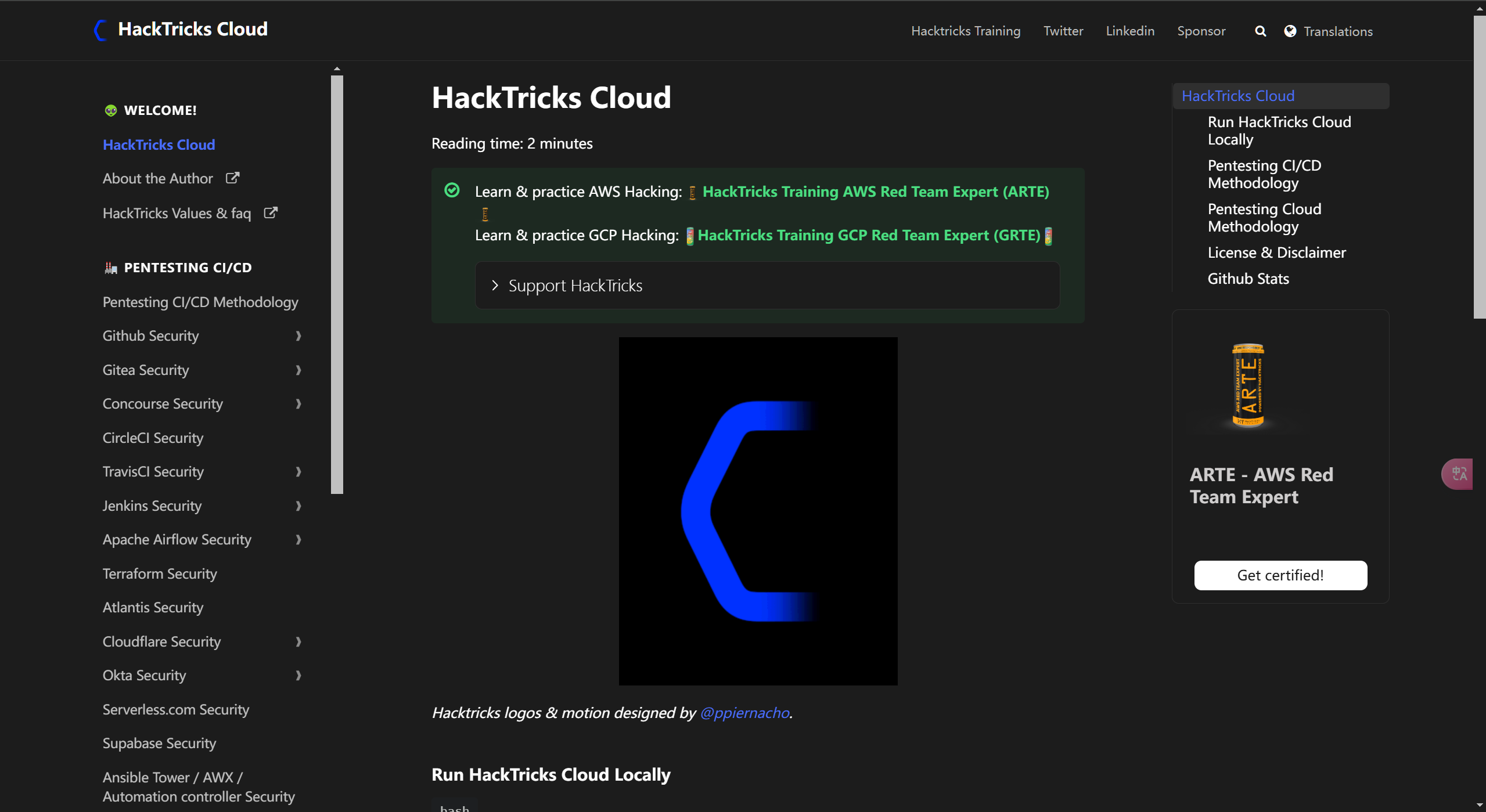Click the HackTricks Cloud logo in the header
This screenshot has width=1486, height=812.
coord(101,30)
